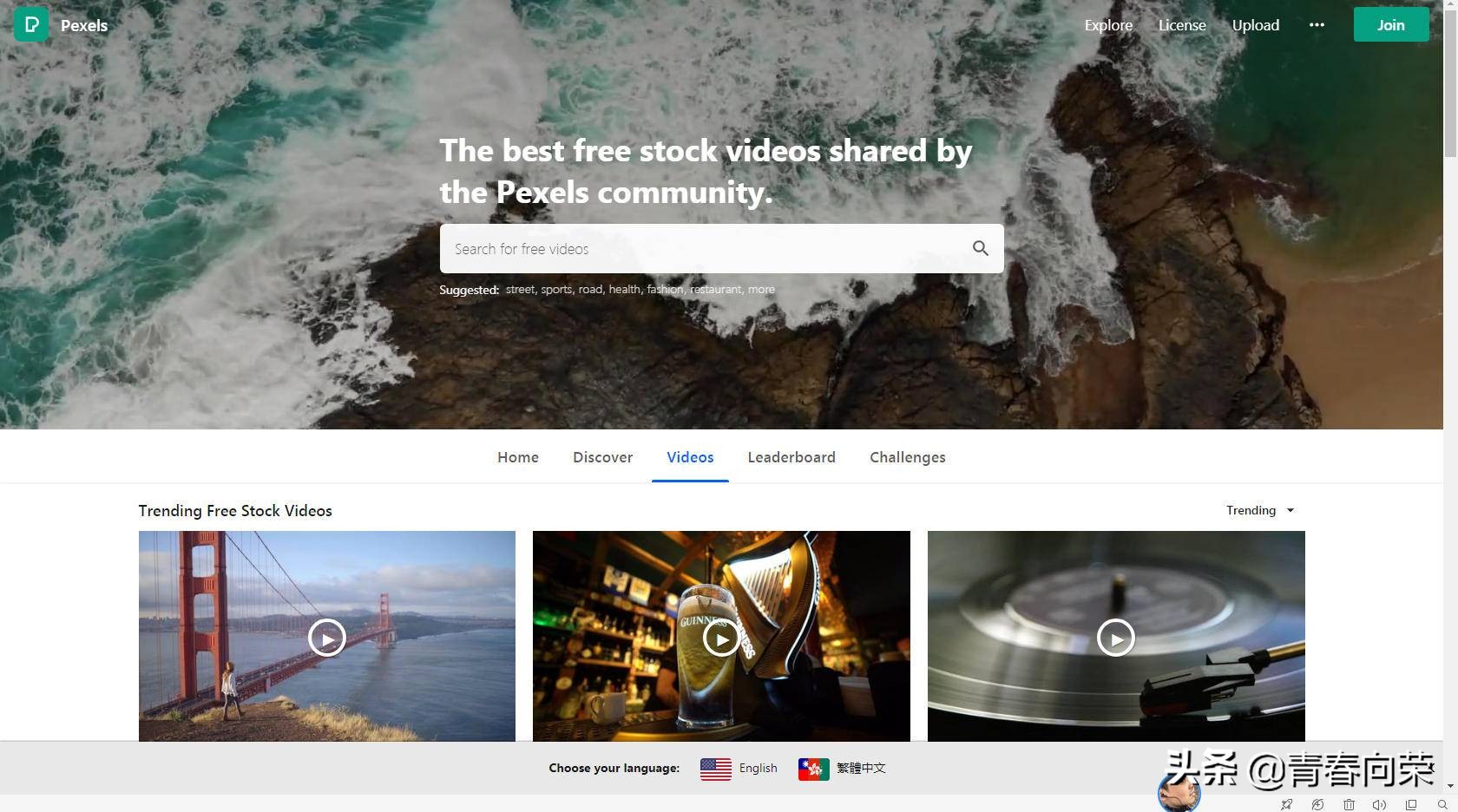Click the Join button
1458x812 pixels.
1391,24
